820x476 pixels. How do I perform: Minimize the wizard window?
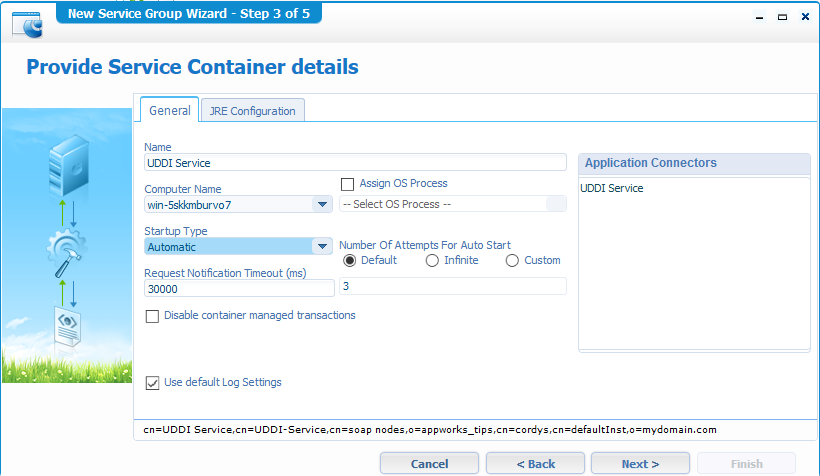click(x=761, y=17)
